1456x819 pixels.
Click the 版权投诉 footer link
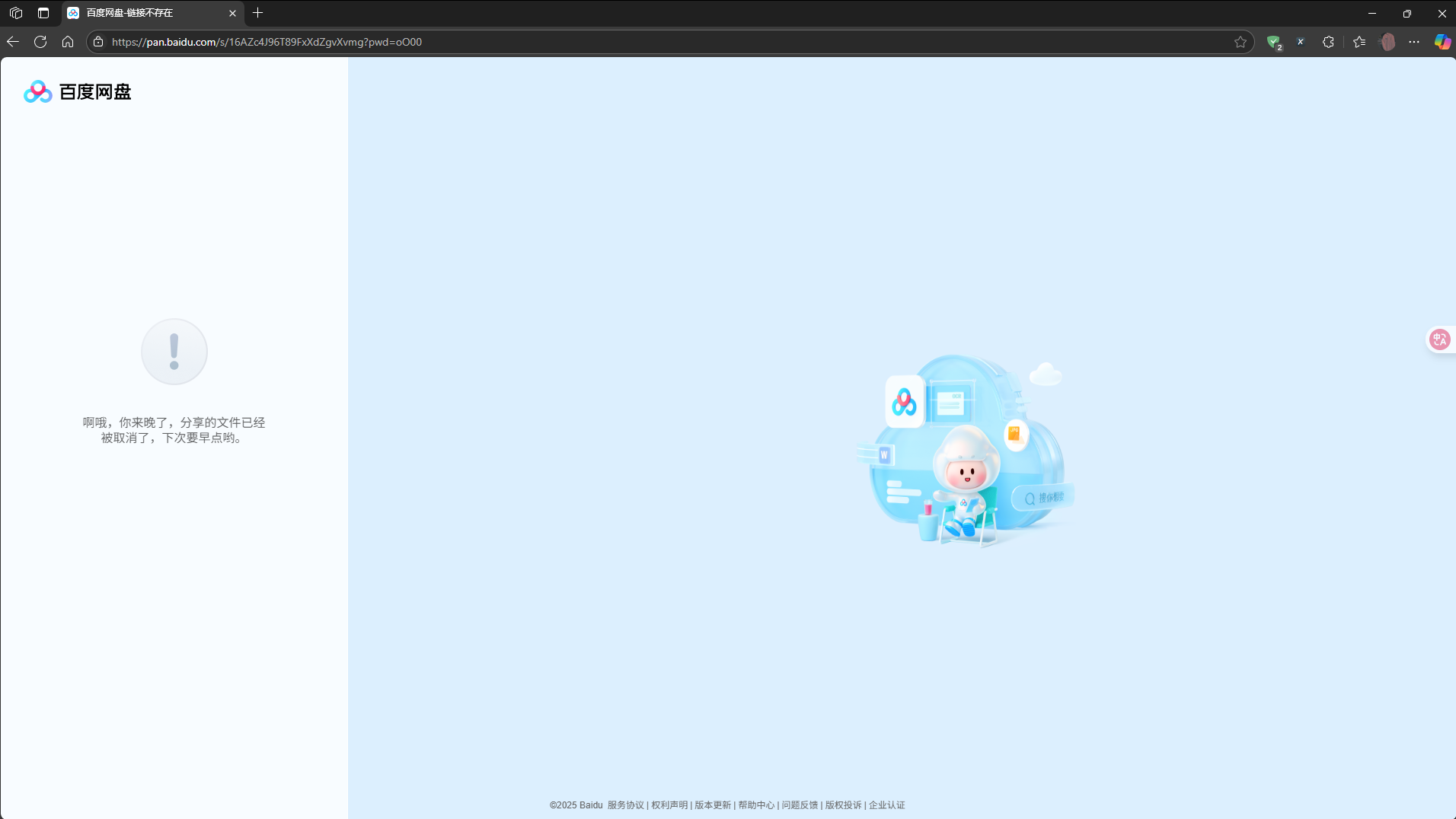[x=843, y=805]
